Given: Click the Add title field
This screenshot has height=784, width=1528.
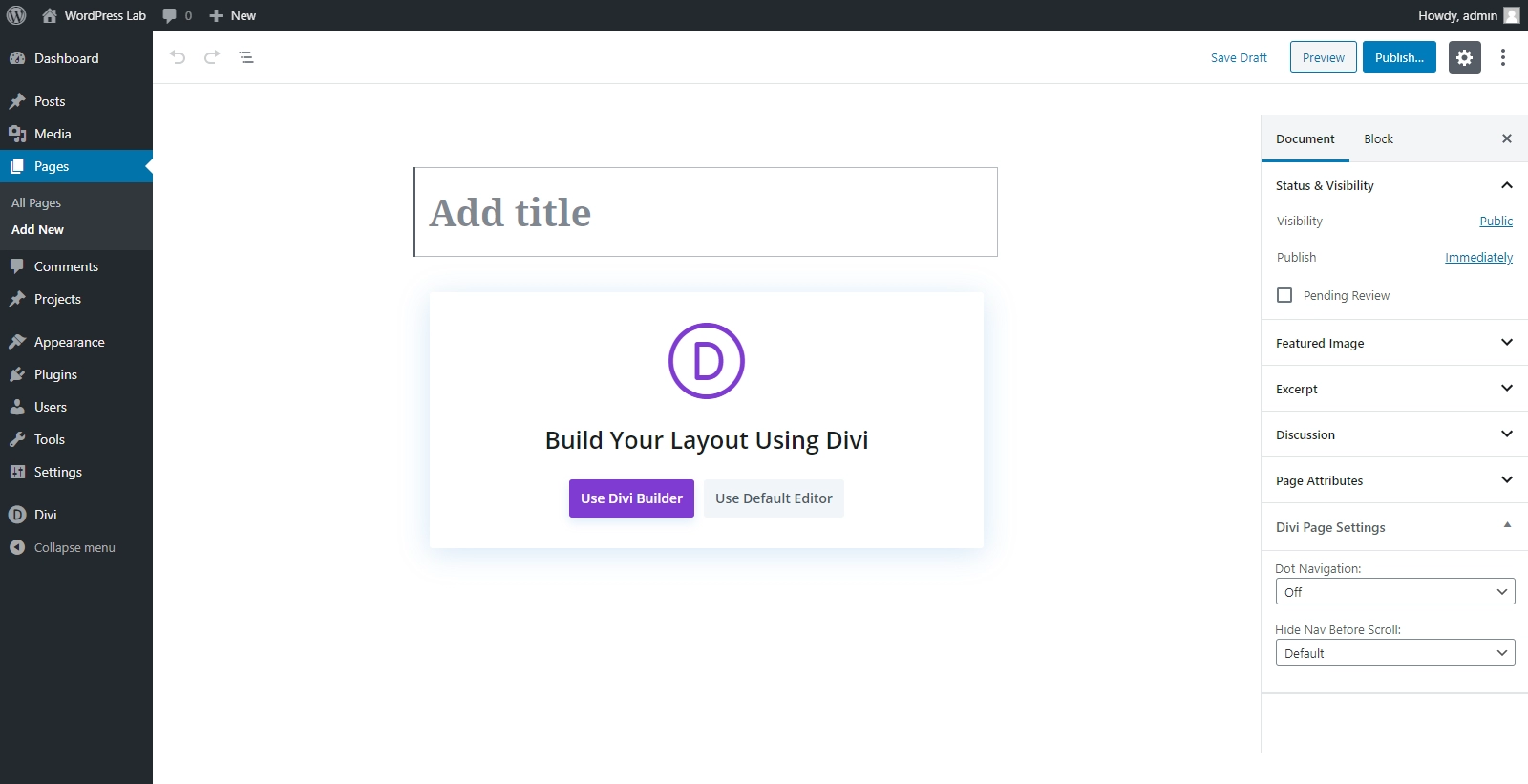Looking at the screenshot, I should [x=706, y=212].
